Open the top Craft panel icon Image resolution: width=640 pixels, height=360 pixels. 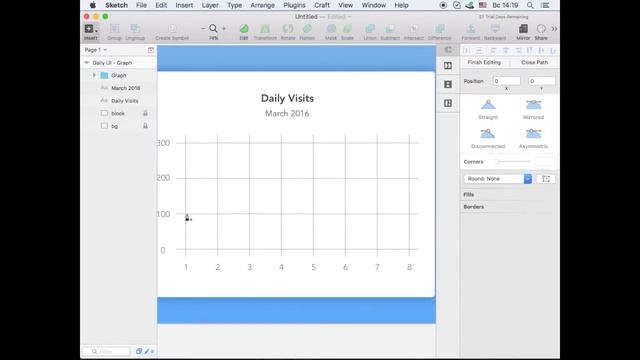pos(448,50)
